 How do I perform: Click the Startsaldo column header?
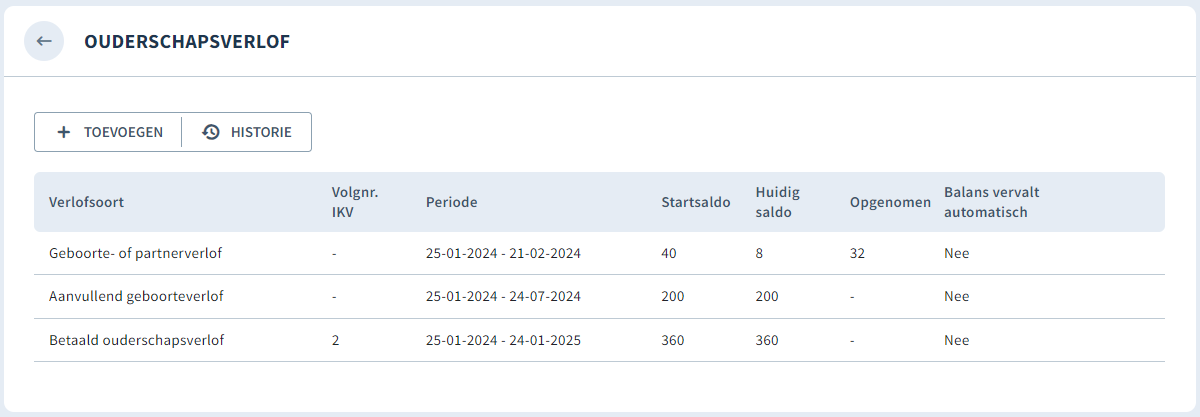click(x=696, y=202)
